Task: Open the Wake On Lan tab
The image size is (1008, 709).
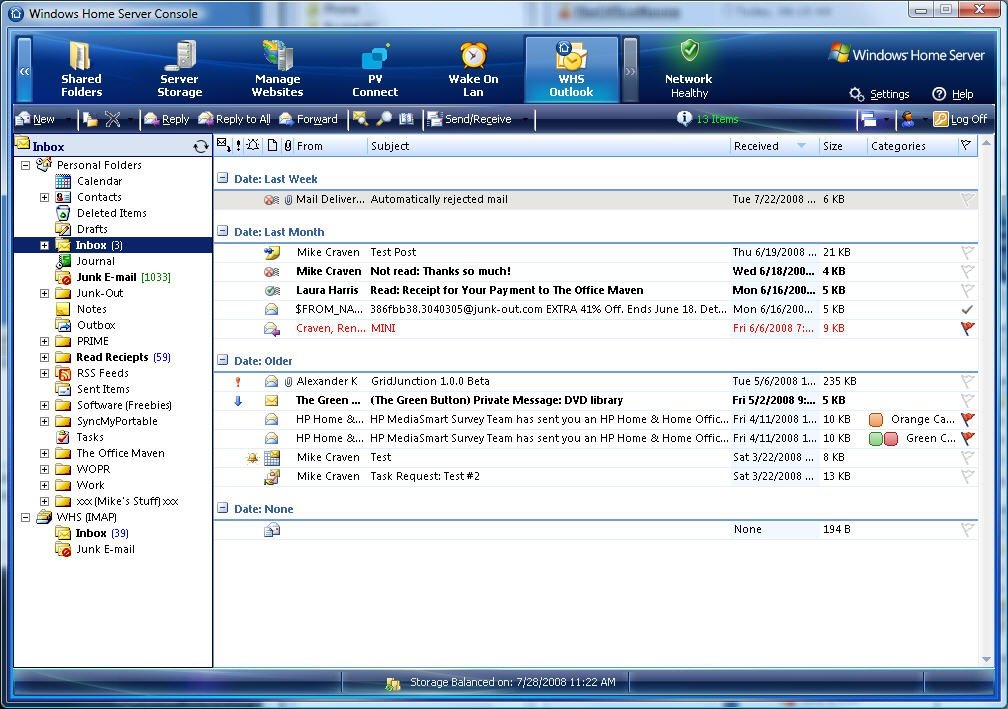Action: (473, 69)
